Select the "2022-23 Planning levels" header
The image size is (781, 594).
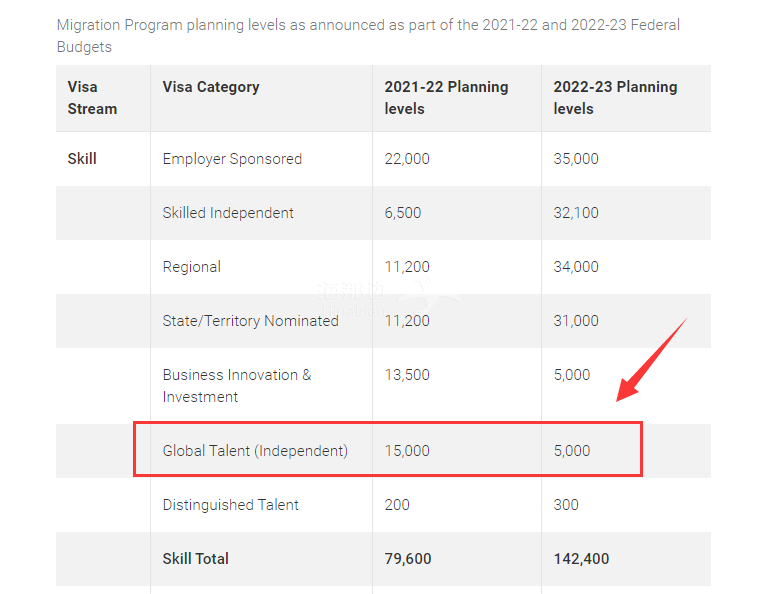(x=615, y=98)
